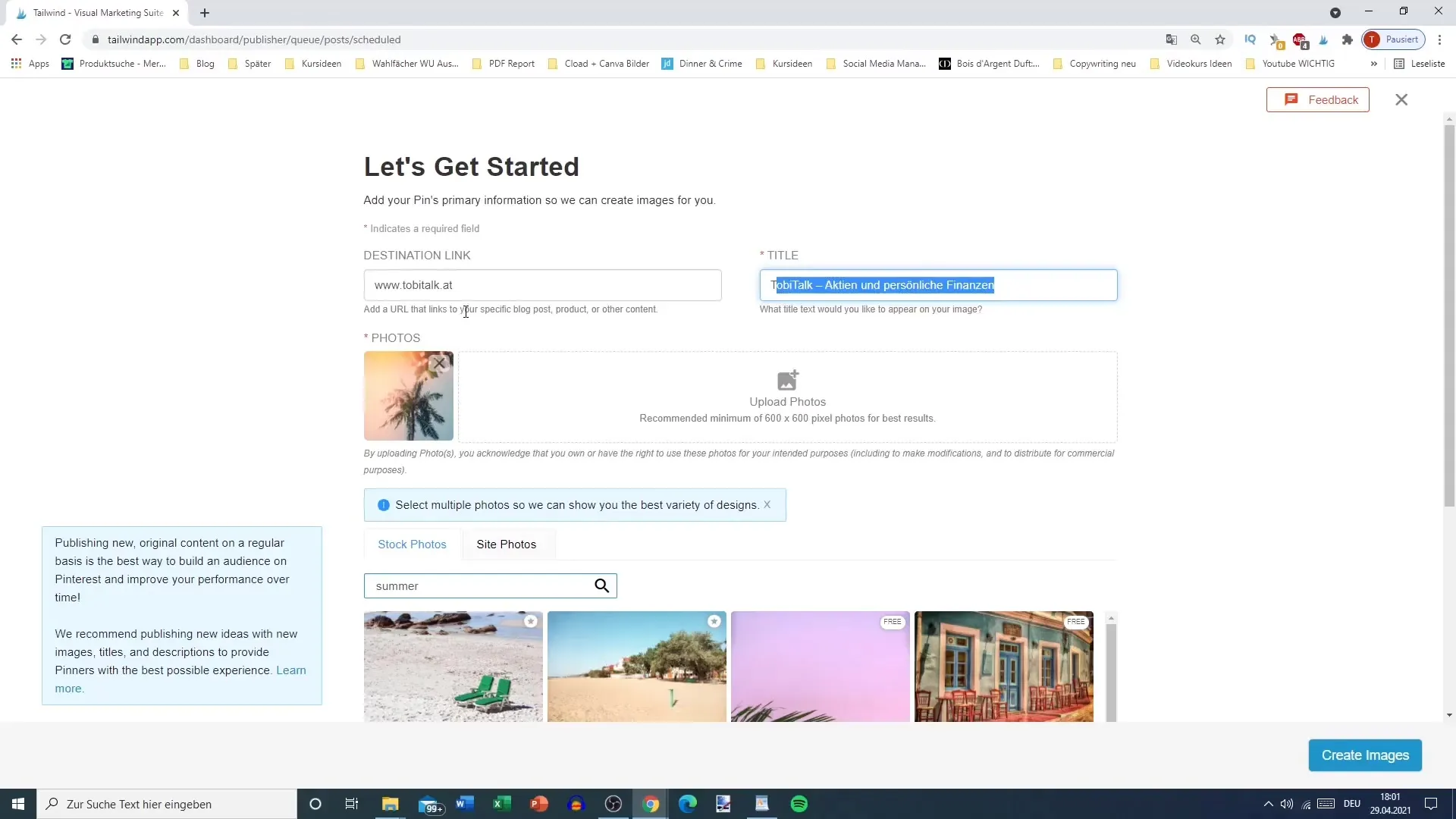Open the Kursideen bookmark after Später
Screen dimensions: 1456x819
point(313,64)
